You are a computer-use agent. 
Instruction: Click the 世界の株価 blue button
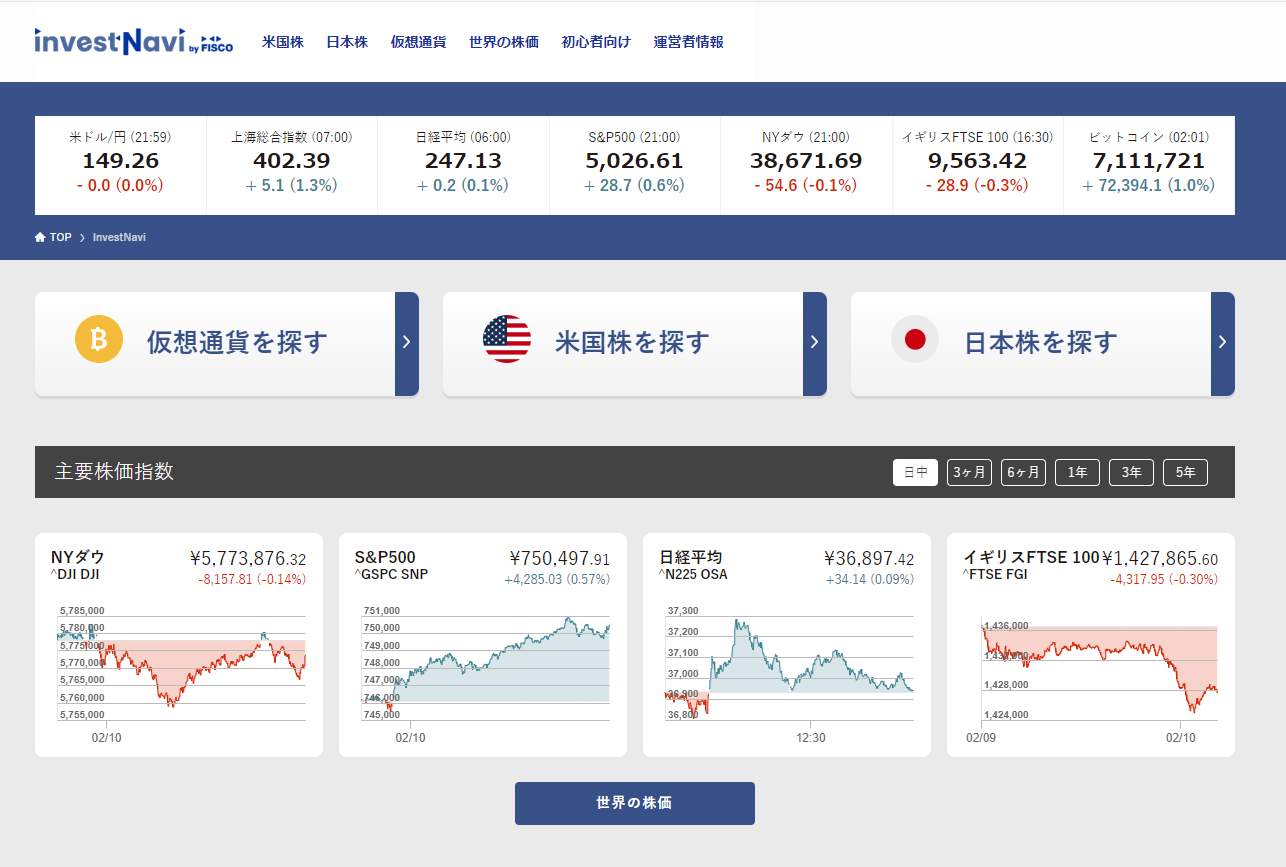coord(635,803)
